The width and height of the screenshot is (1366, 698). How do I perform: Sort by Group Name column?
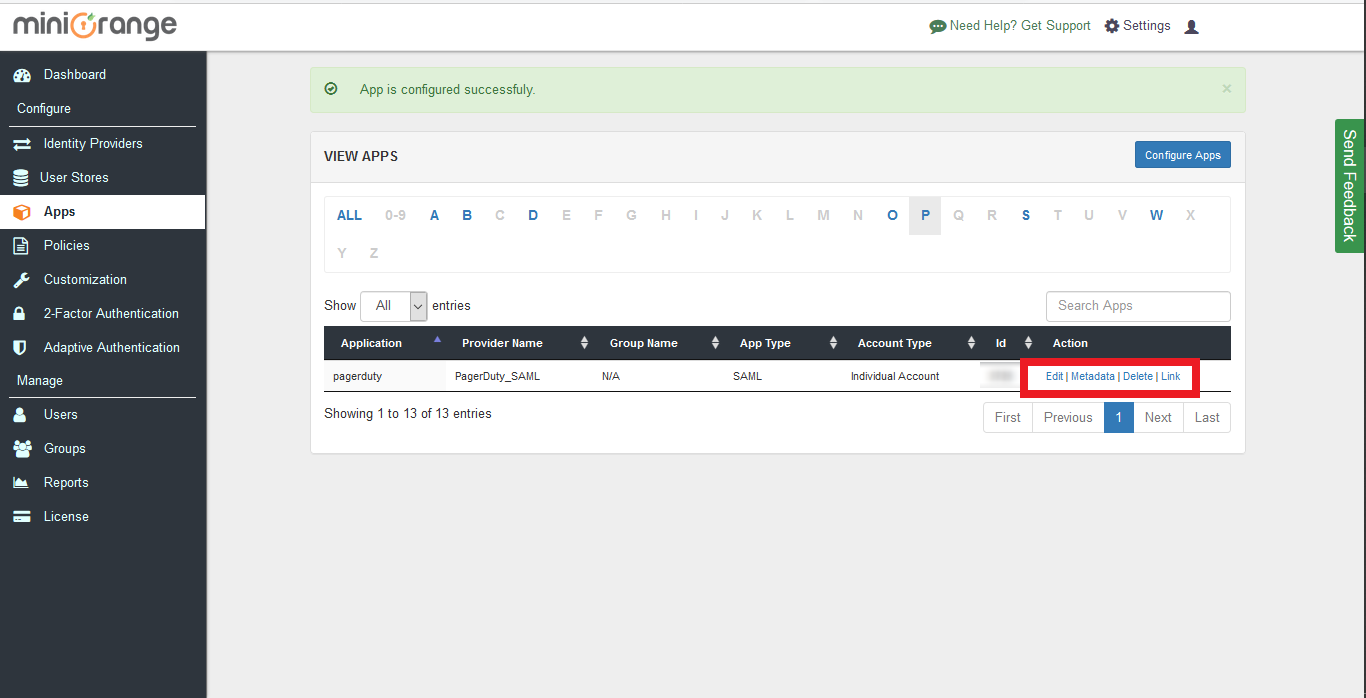(x=660, y=343)
